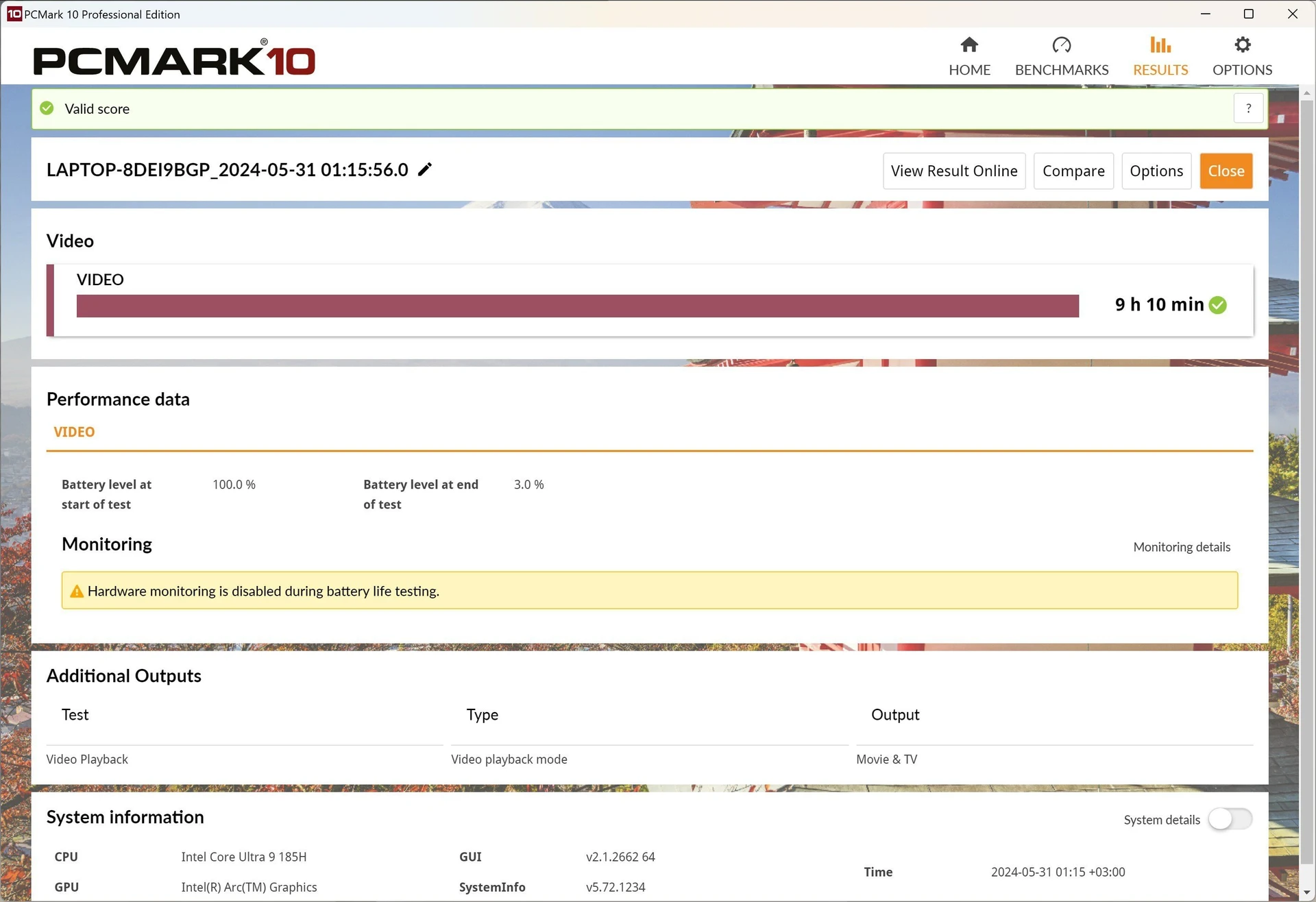
Task: Click the Intel(R) Arc(TM) Graphics value
Action: pyautogui.click(x=249, y=887)
